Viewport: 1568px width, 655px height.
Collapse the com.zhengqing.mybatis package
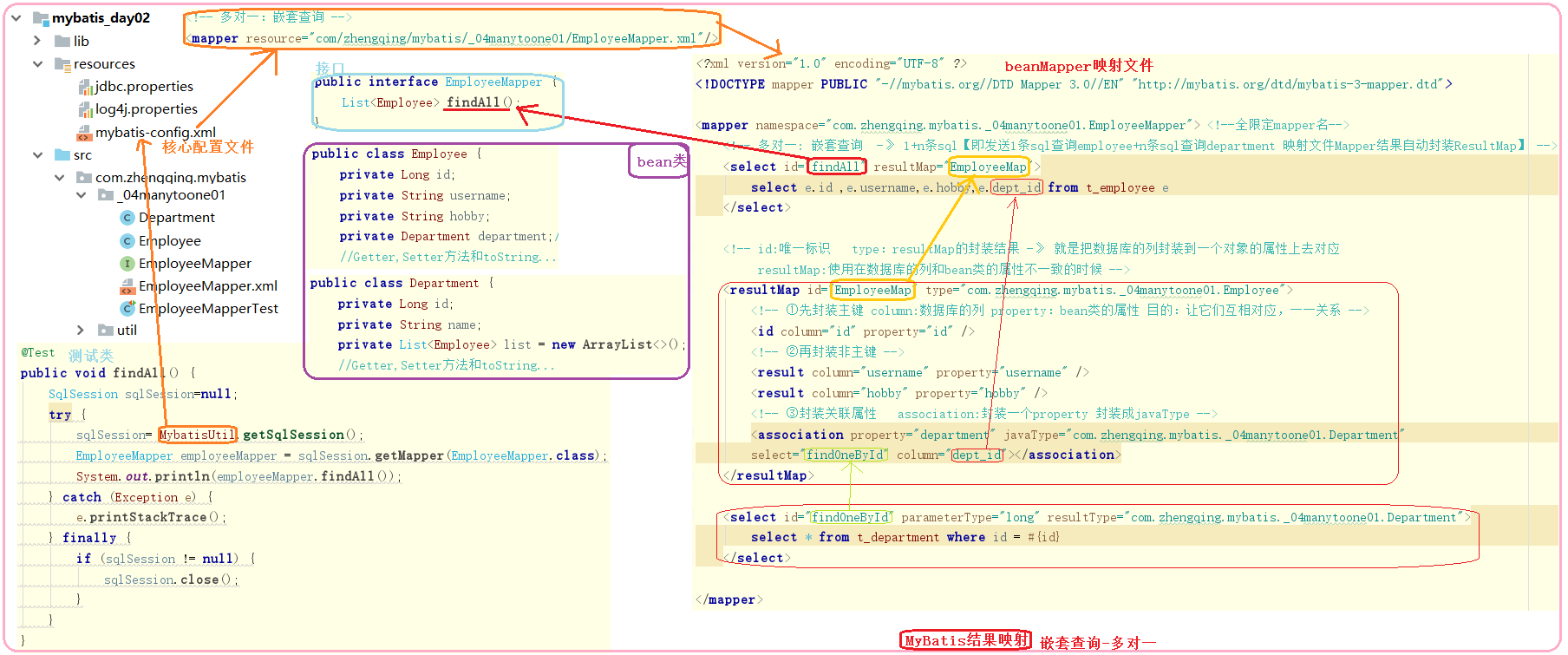click(x=59, y=177)
